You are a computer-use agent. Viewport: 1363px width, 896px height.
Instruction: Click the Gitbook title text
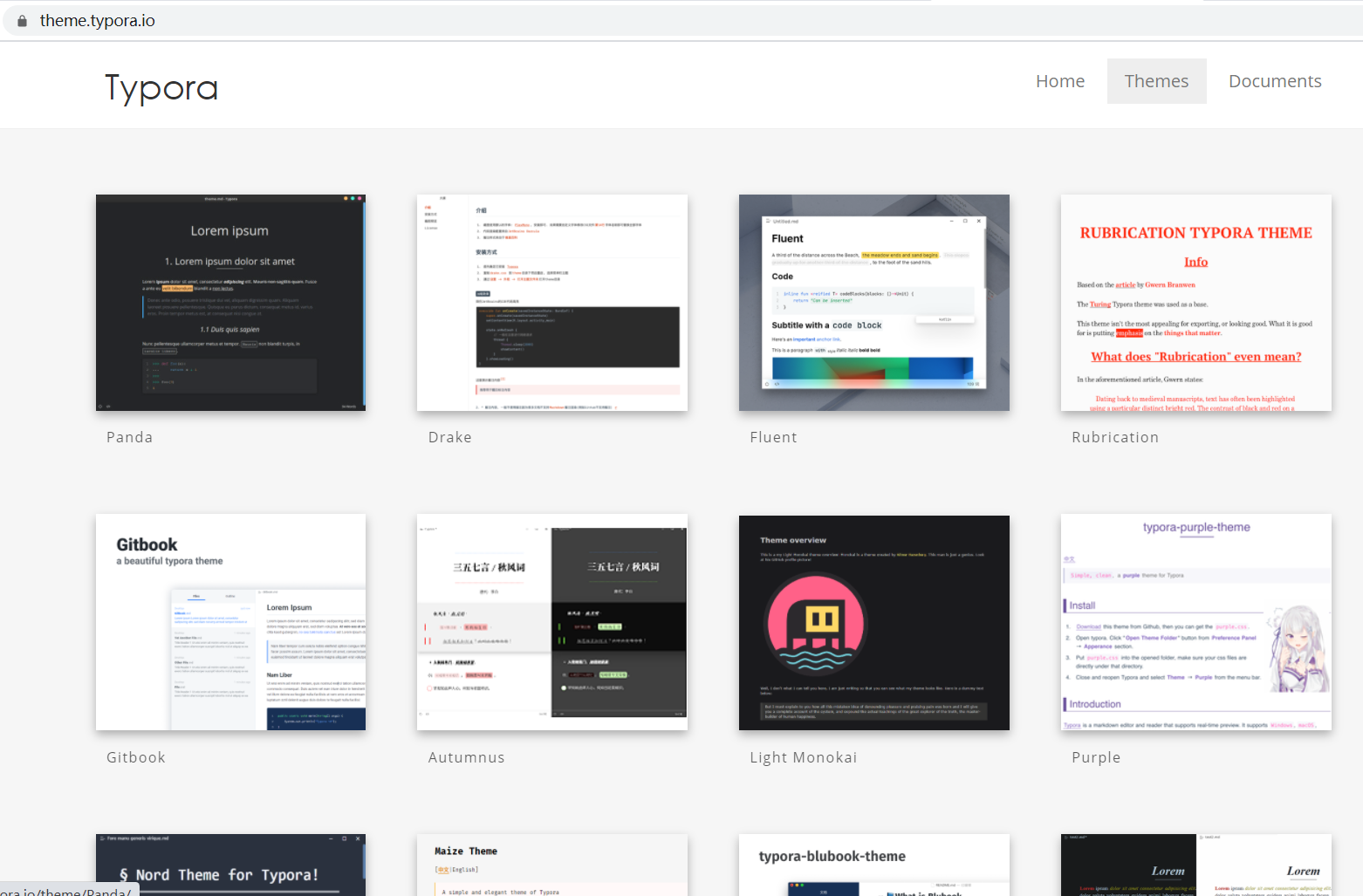pos(136,757)
